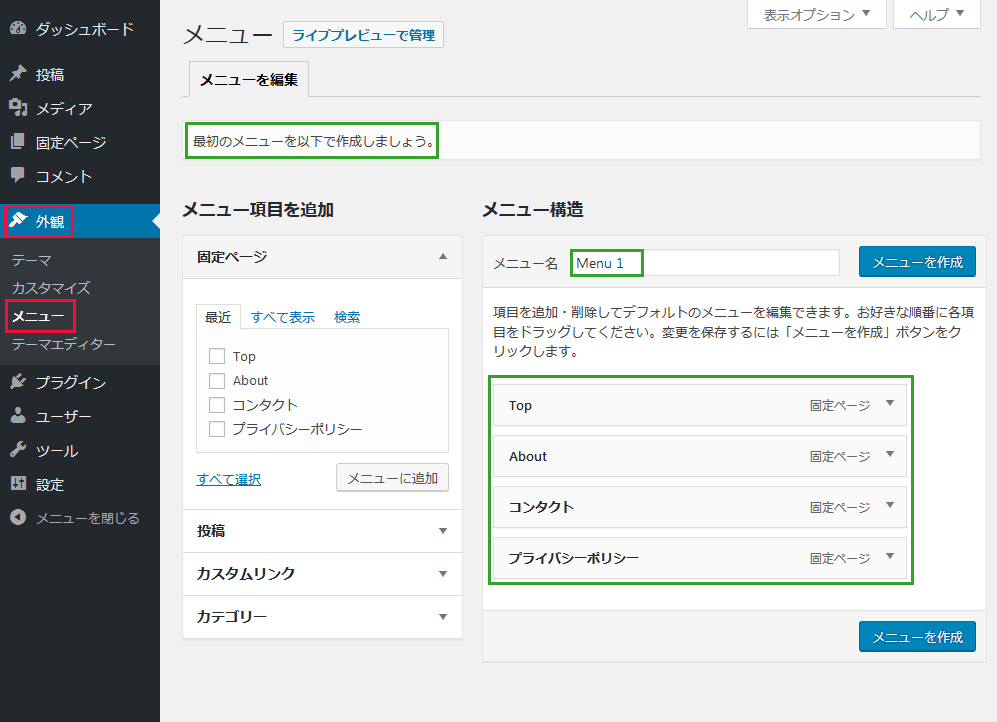This screenshot has height=722, width=997.
Task: Open テーマエディター submenu item
Action: coord(64,344)
